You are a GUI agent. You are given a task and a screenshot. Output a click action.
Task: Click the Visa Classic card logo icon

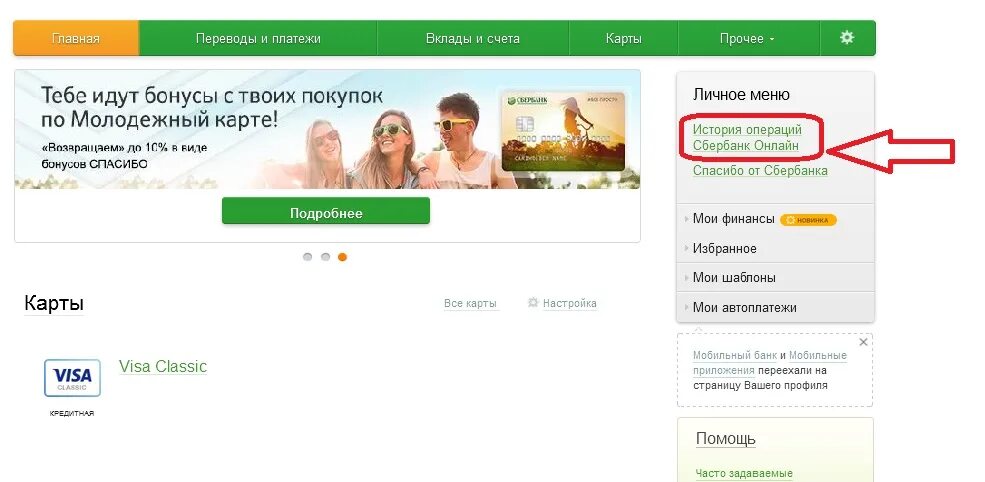click(72, 378)
